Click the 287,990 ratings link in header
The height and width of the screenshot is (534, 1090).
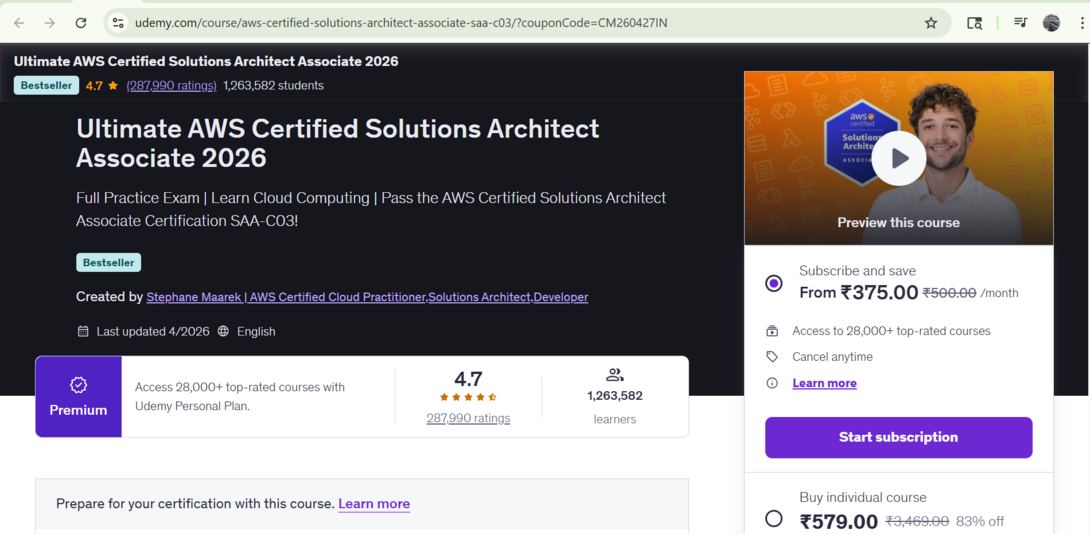tap(171, 86)
